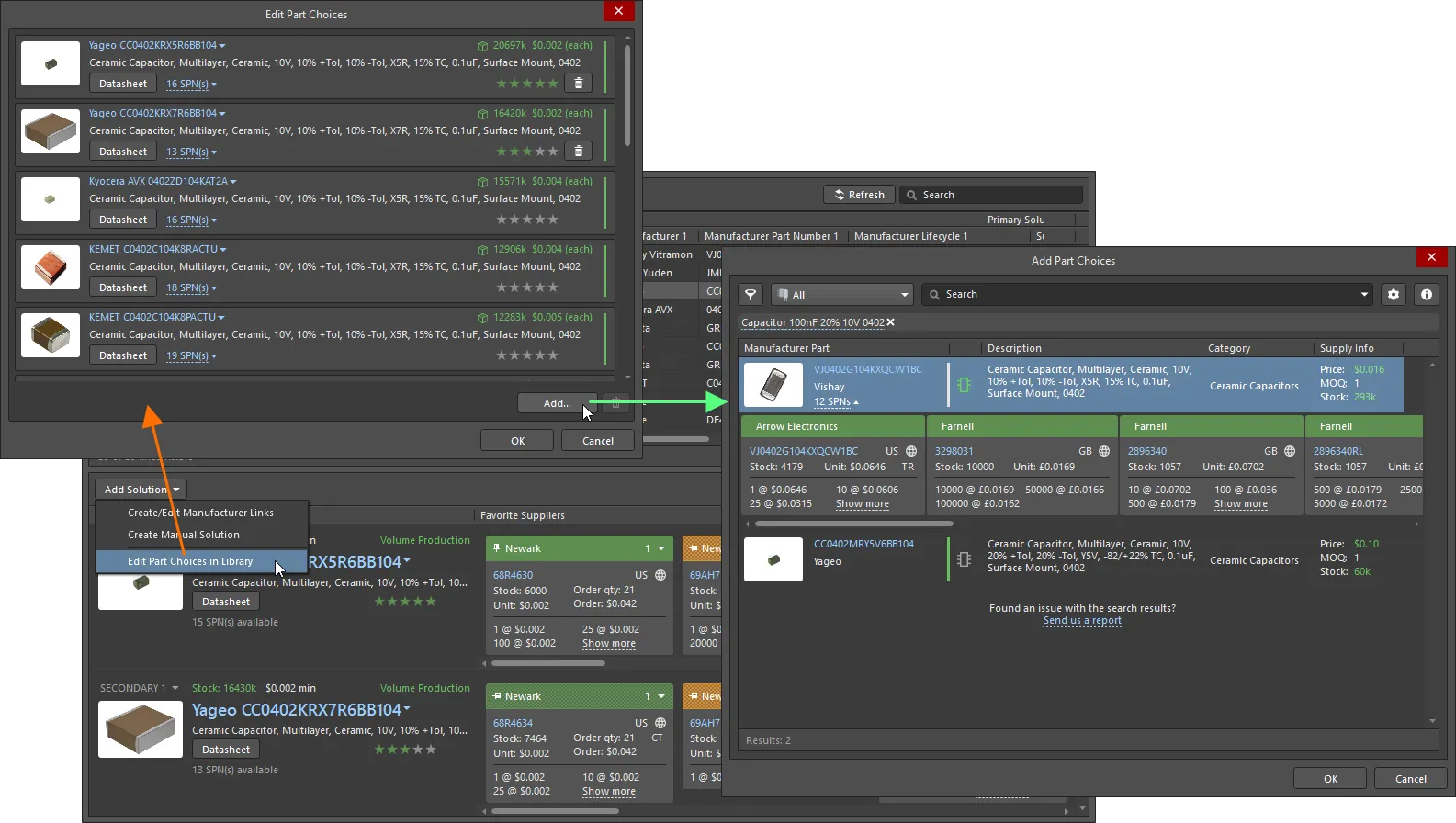
Task: Open the All category dropdown in Add Part Choices
Action: [842, 295]
